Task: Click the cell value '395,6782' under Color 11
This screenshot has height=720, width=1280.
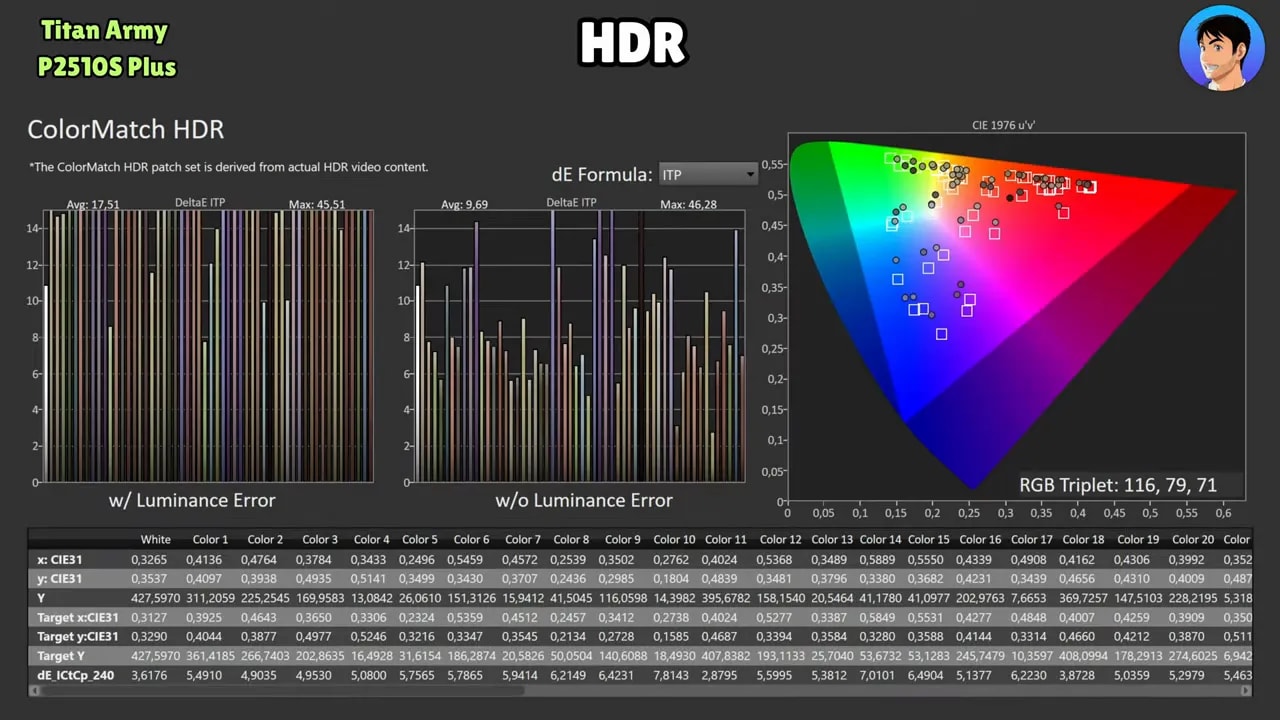Action: click(x=726, y=598)
